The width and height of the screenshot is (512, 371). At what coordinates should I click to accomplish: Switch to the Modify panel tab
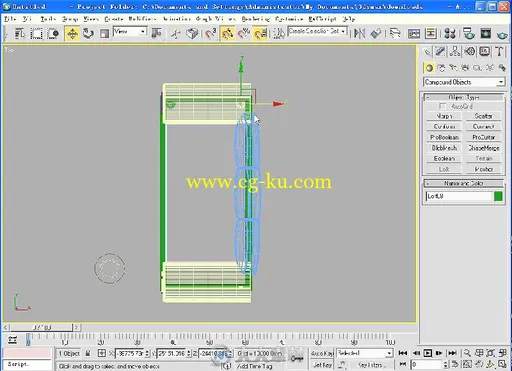point(440,52)
